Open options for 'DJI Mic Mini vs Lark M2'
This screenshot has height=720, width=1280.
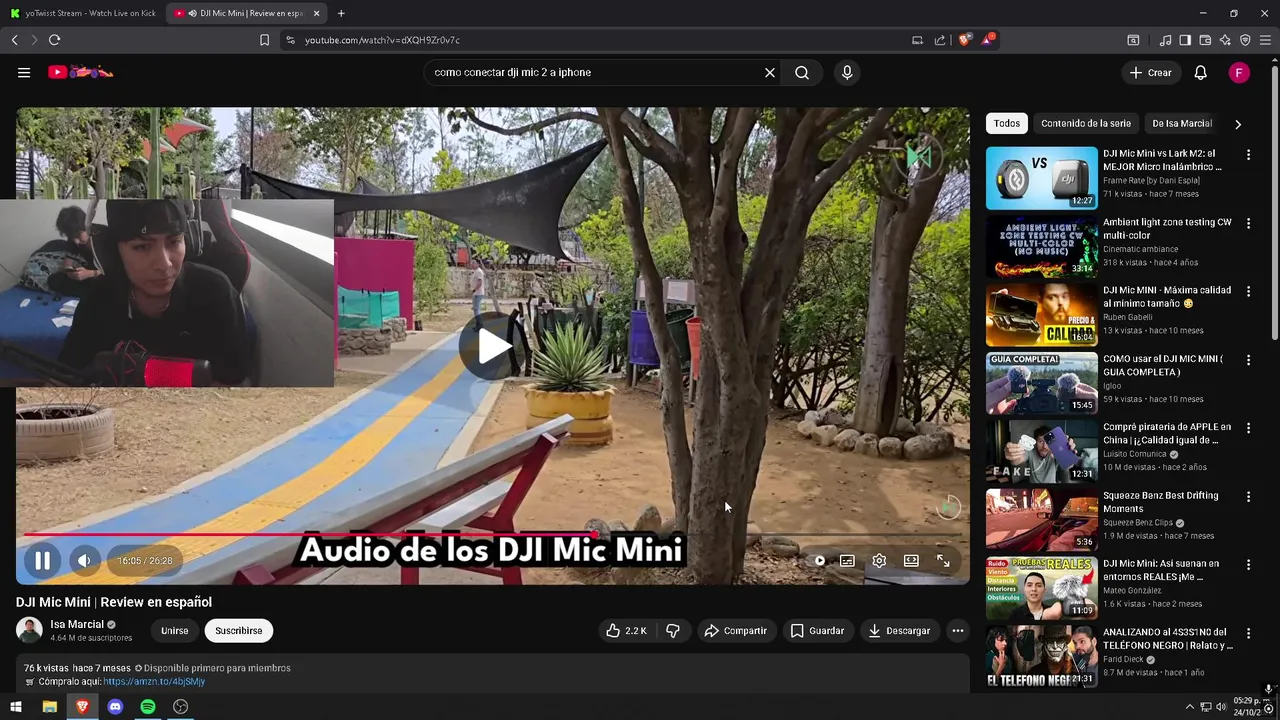pyautogui.click(x=1248, y=155)
